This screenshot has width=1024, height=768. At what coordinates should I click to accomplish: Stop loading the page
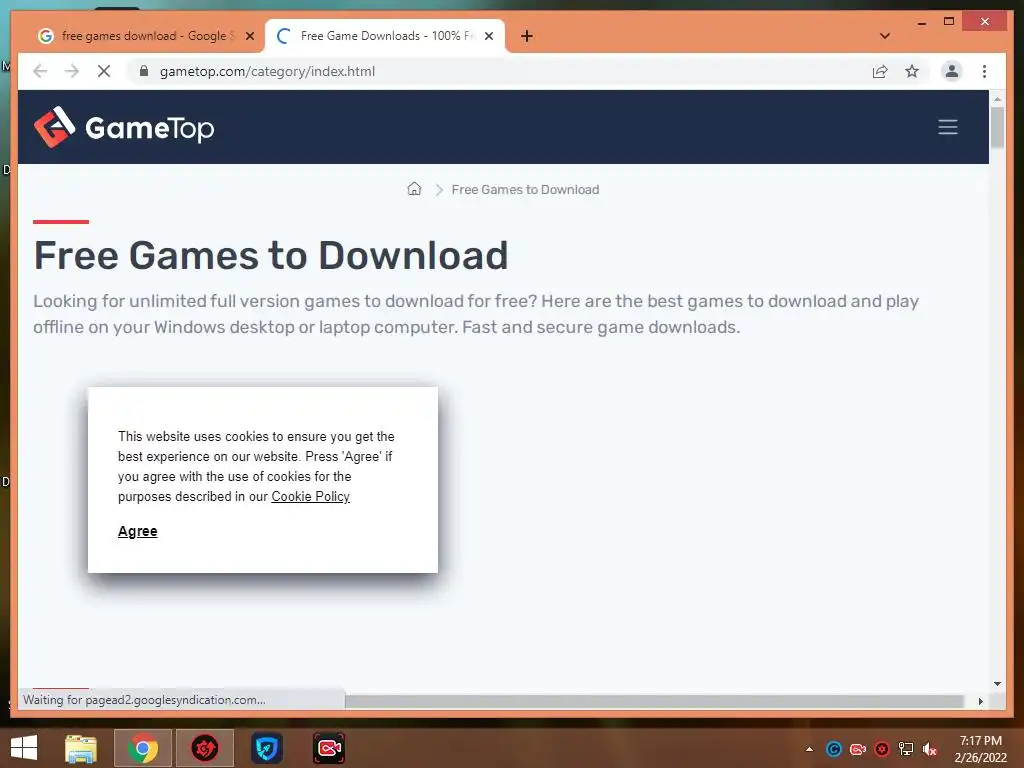point(104,71)
